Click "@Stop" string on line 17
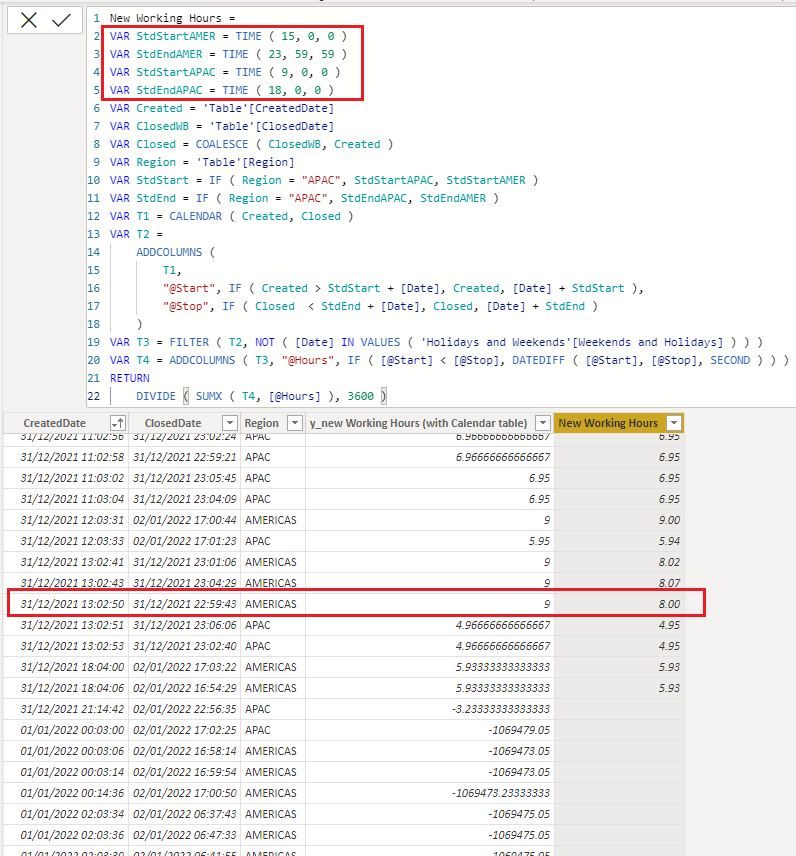This screenshot has height=856, width=796. (186, 306)
